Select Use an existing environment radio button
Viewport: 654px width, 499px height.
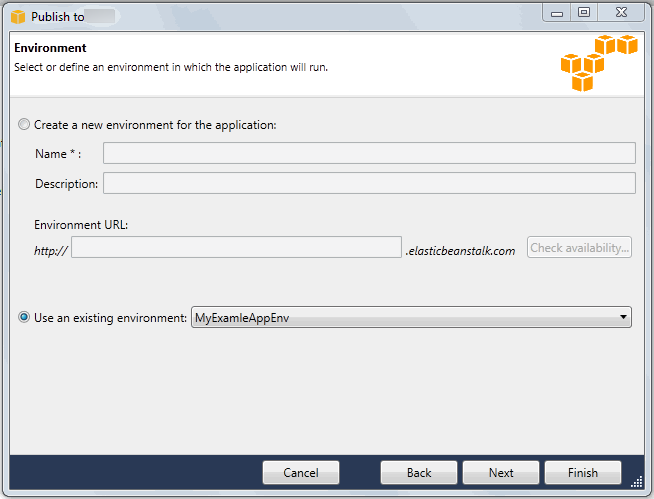[24, 318]
